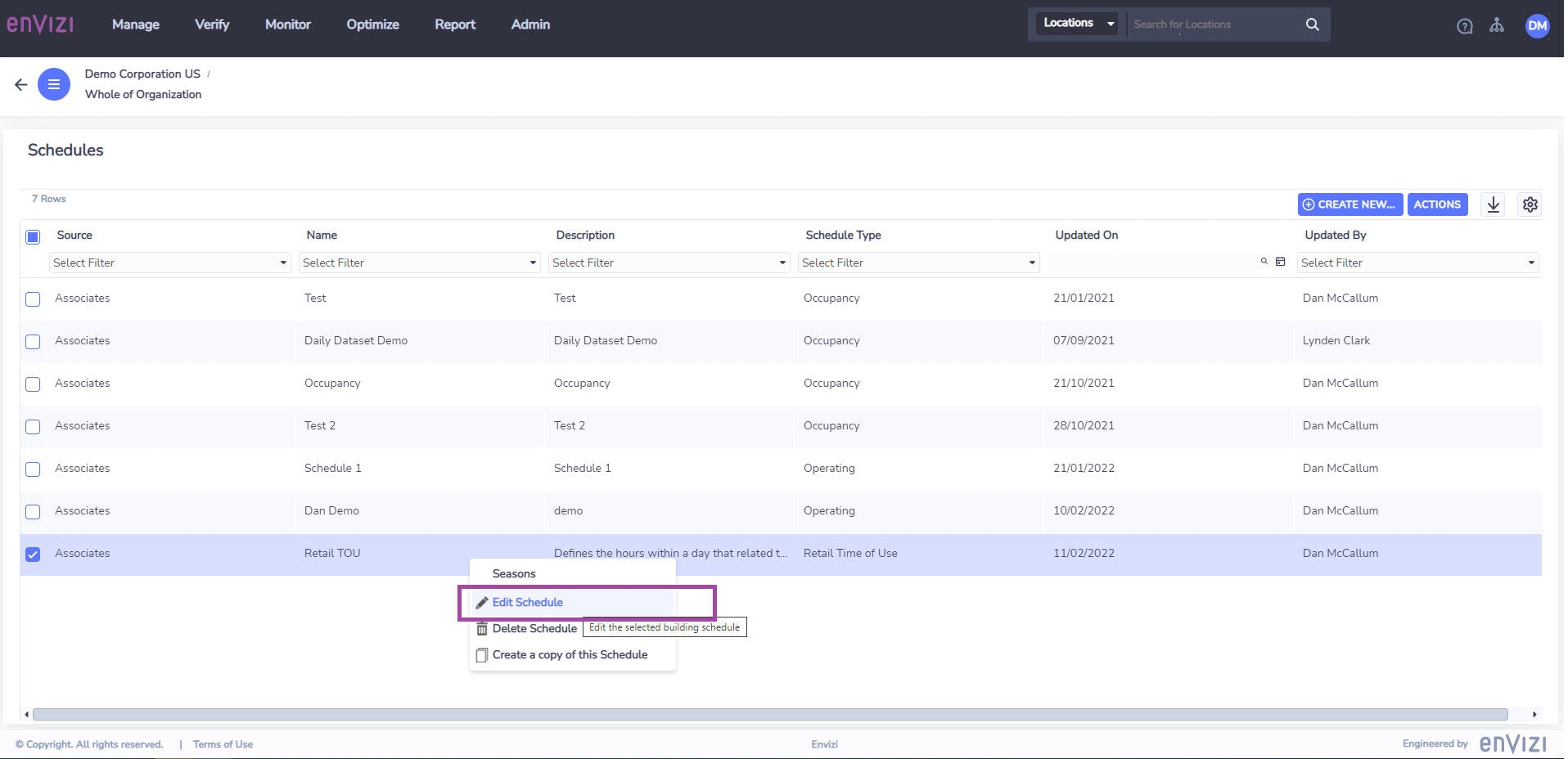Open the Updated By filter dropdown
Image resolution: width=1568 pixels, height=759 pixels.
pos(1417,263)
